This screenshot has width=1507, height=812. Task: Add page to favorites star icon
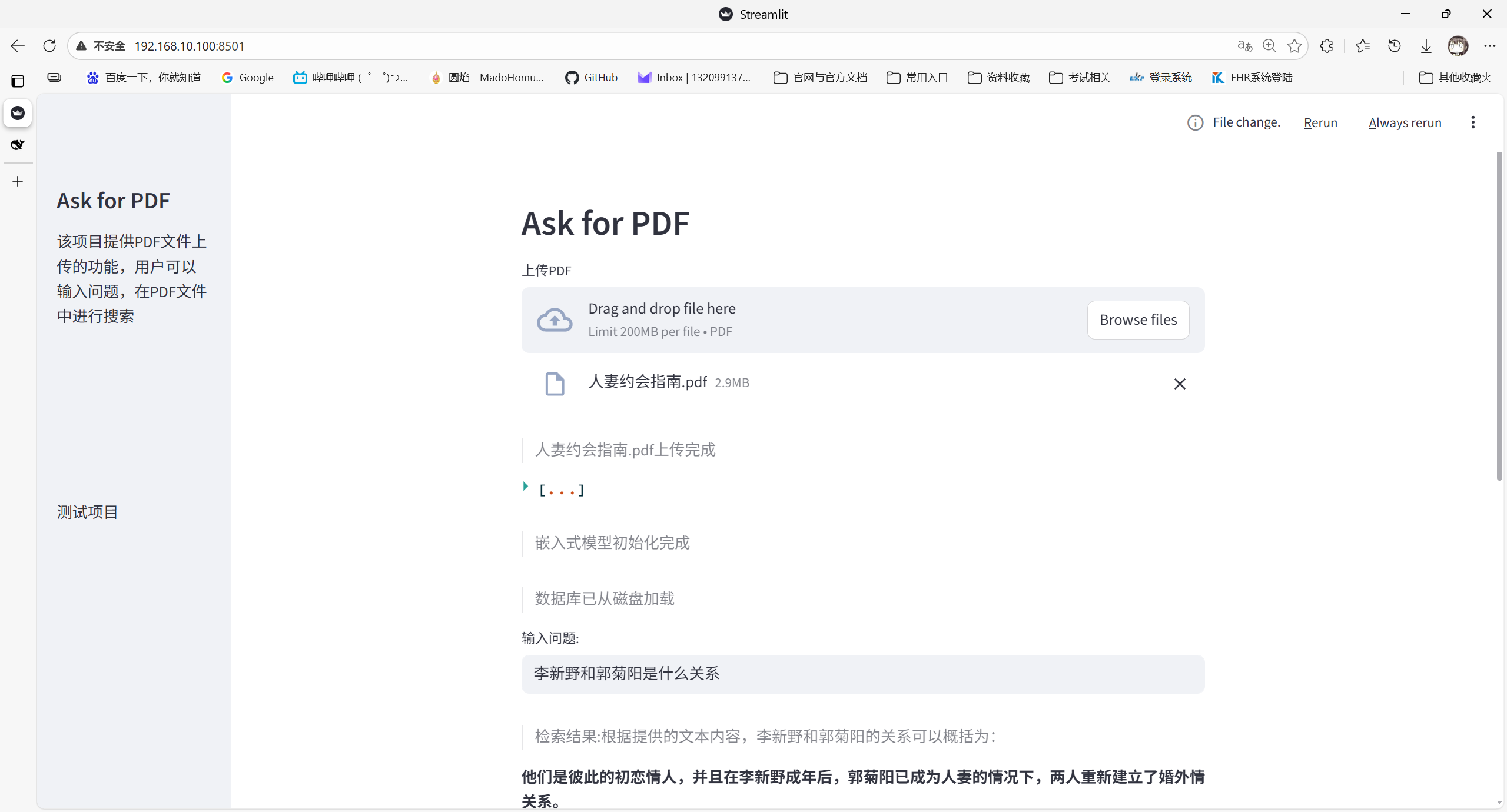pos(1294,46)
